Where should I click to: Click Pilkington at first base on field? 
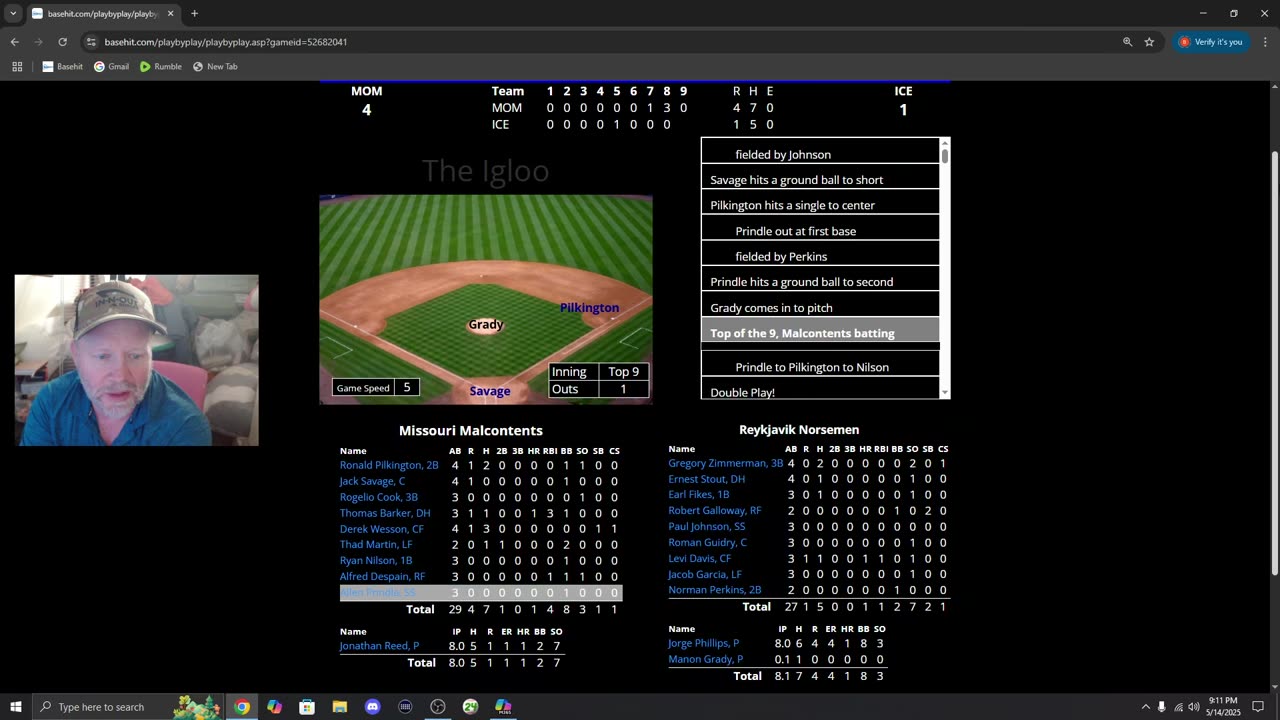pos(589,308)
